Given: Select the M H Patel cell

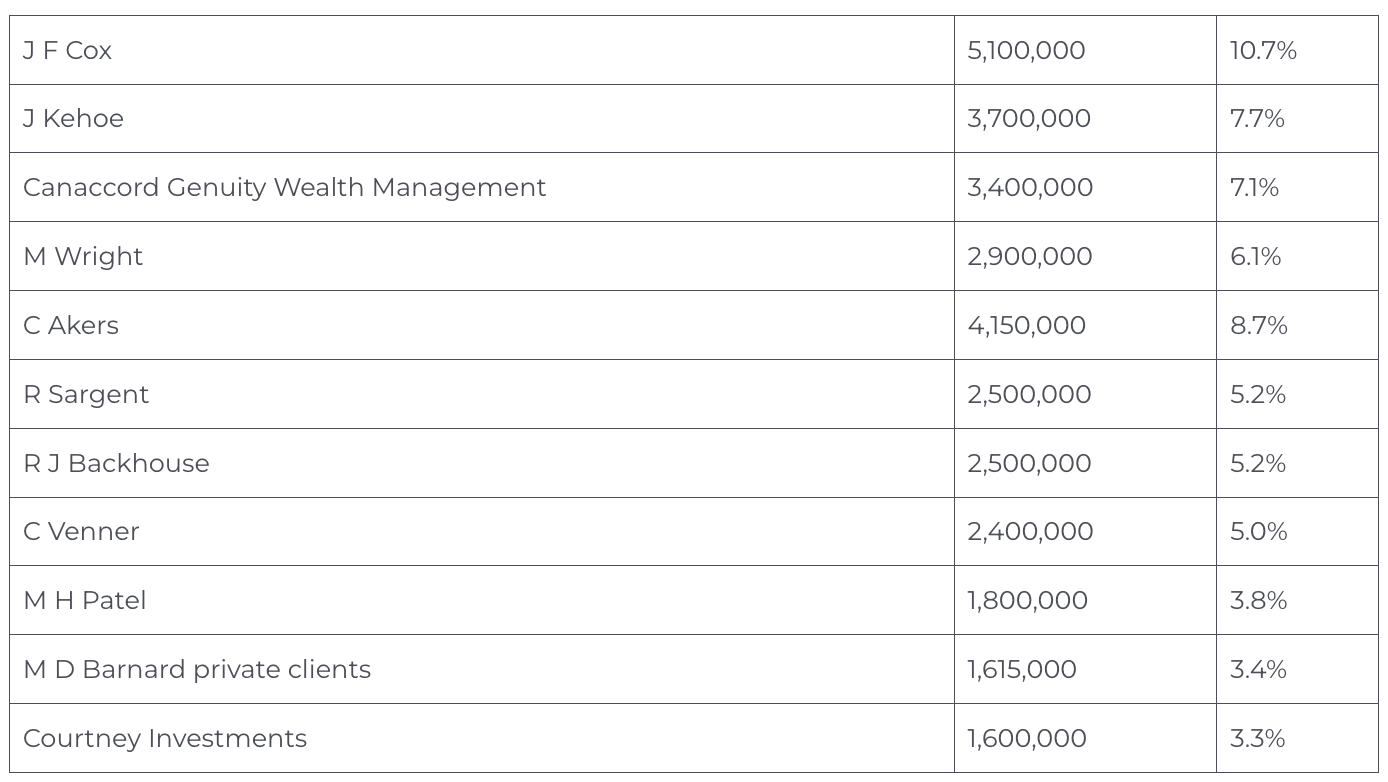Looking at the screenshot, I should click(x=85, y=600).
